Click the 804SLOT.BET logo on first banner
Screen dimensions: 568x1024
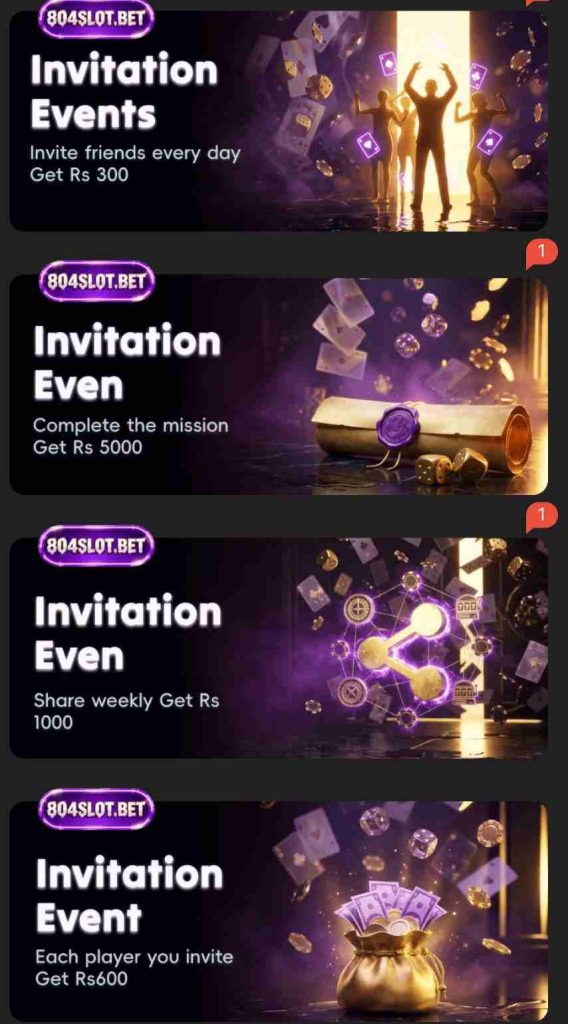point(96,17)
